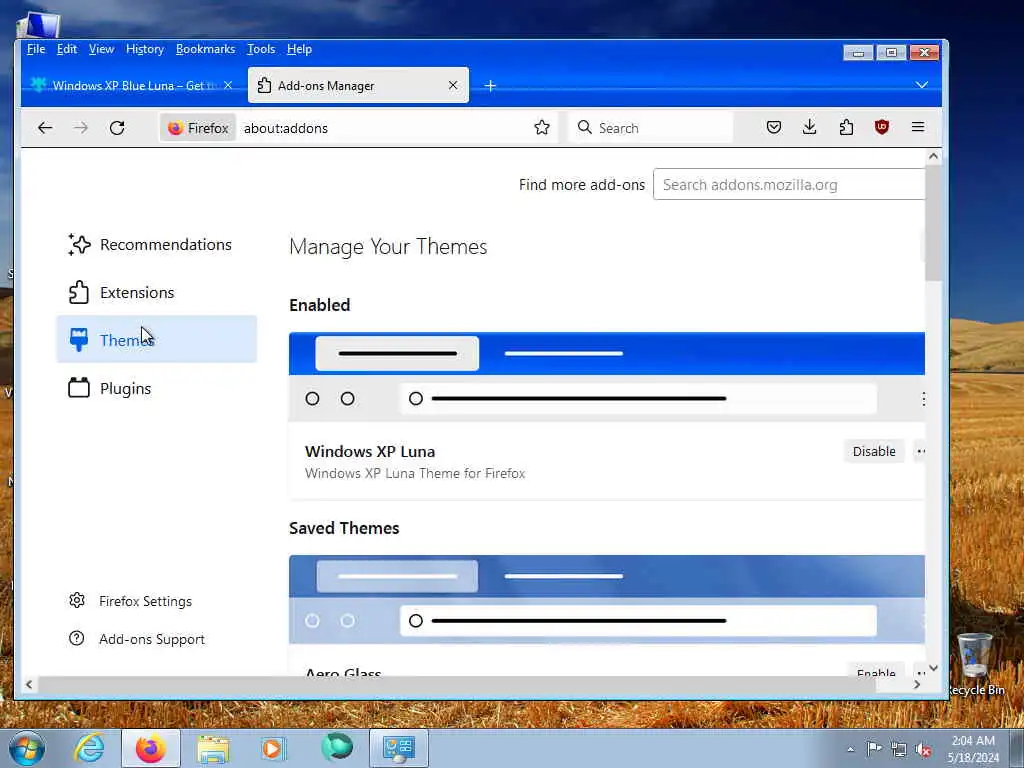The height and width of the screenshot is (768, 1024).
Task: Launch Internet Explorer from the taskbar
Action: 89,748
